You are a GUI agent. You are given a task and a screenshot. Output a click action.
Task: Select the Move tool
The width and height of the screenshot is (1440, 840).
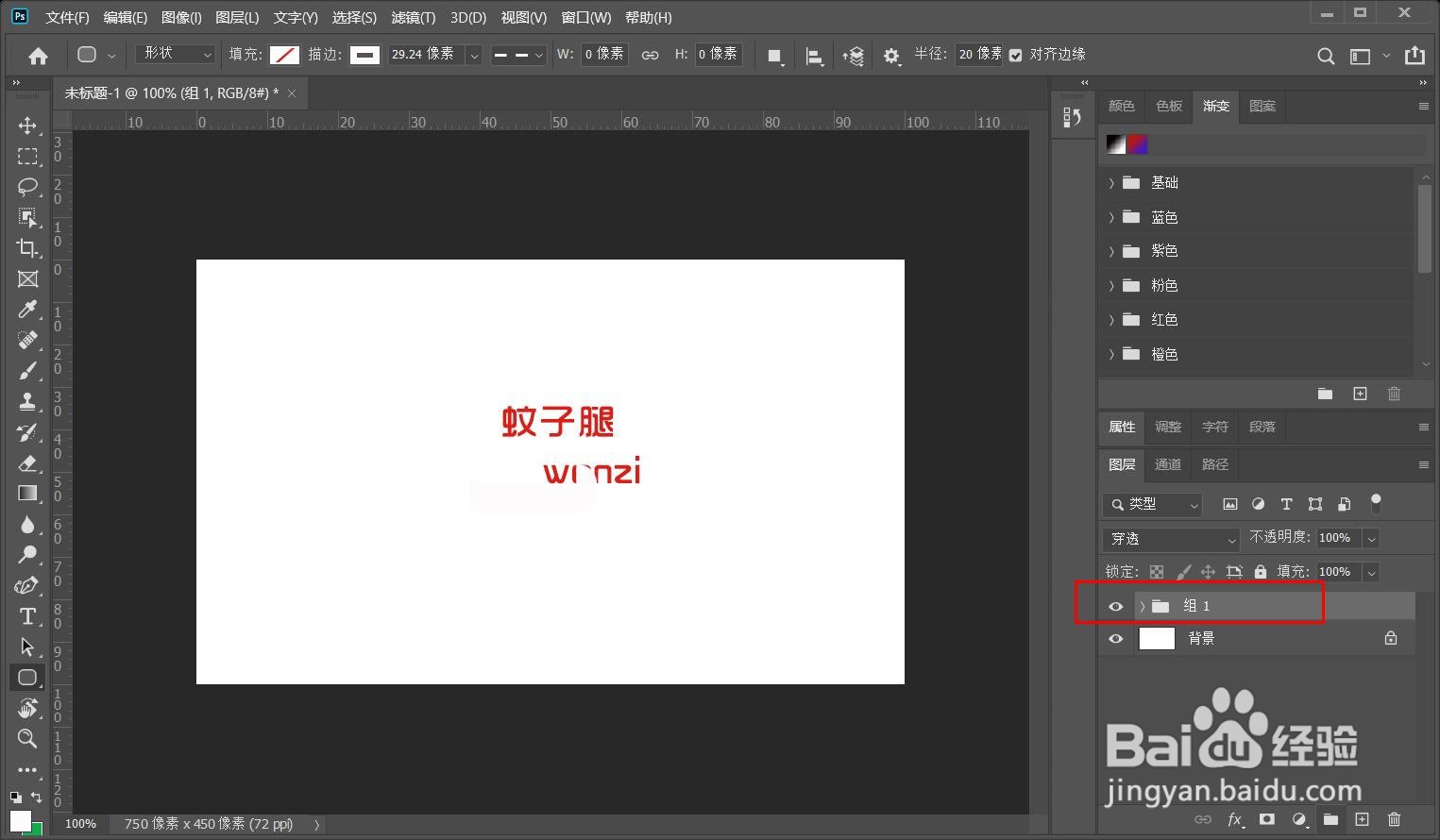[x=27, y=126]
